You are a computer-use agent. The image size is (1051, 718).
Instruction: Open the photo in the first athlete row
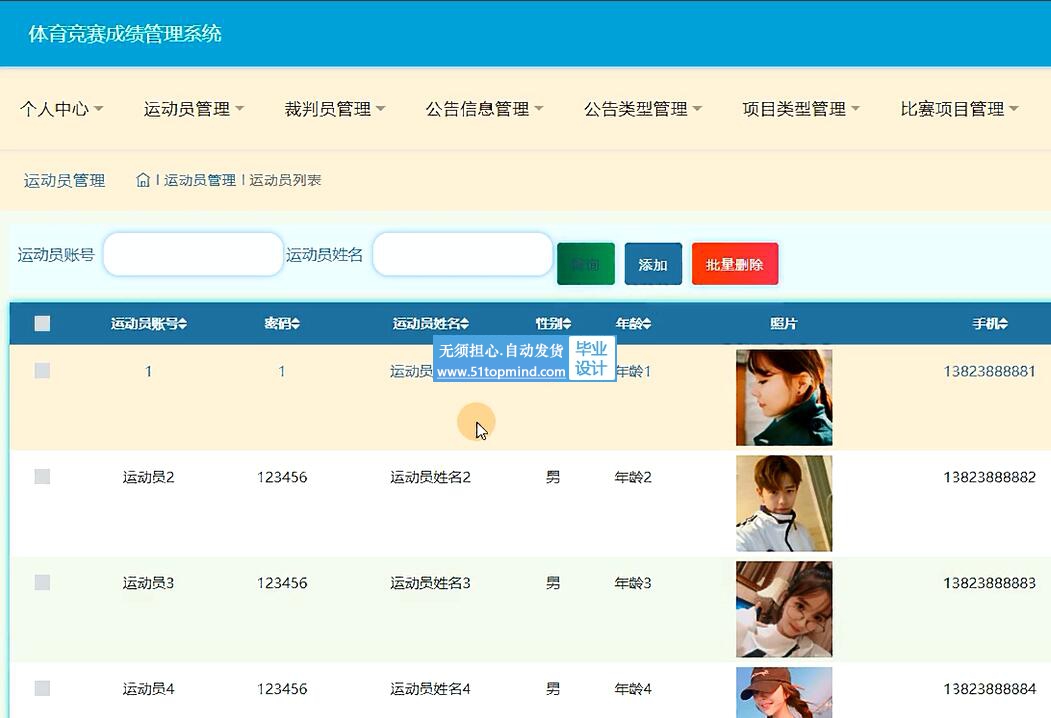784,398
